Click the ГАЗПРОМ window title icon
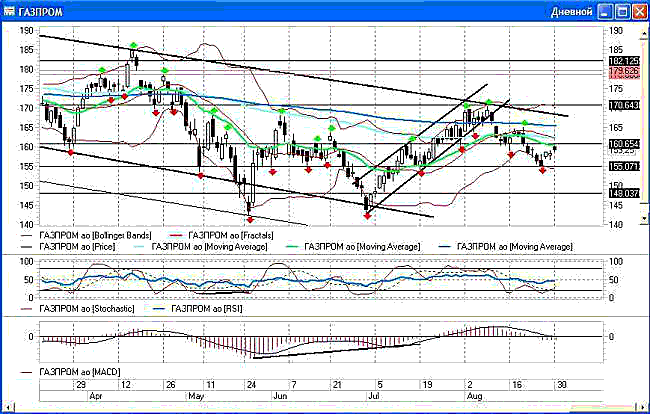 pos(9,11)
